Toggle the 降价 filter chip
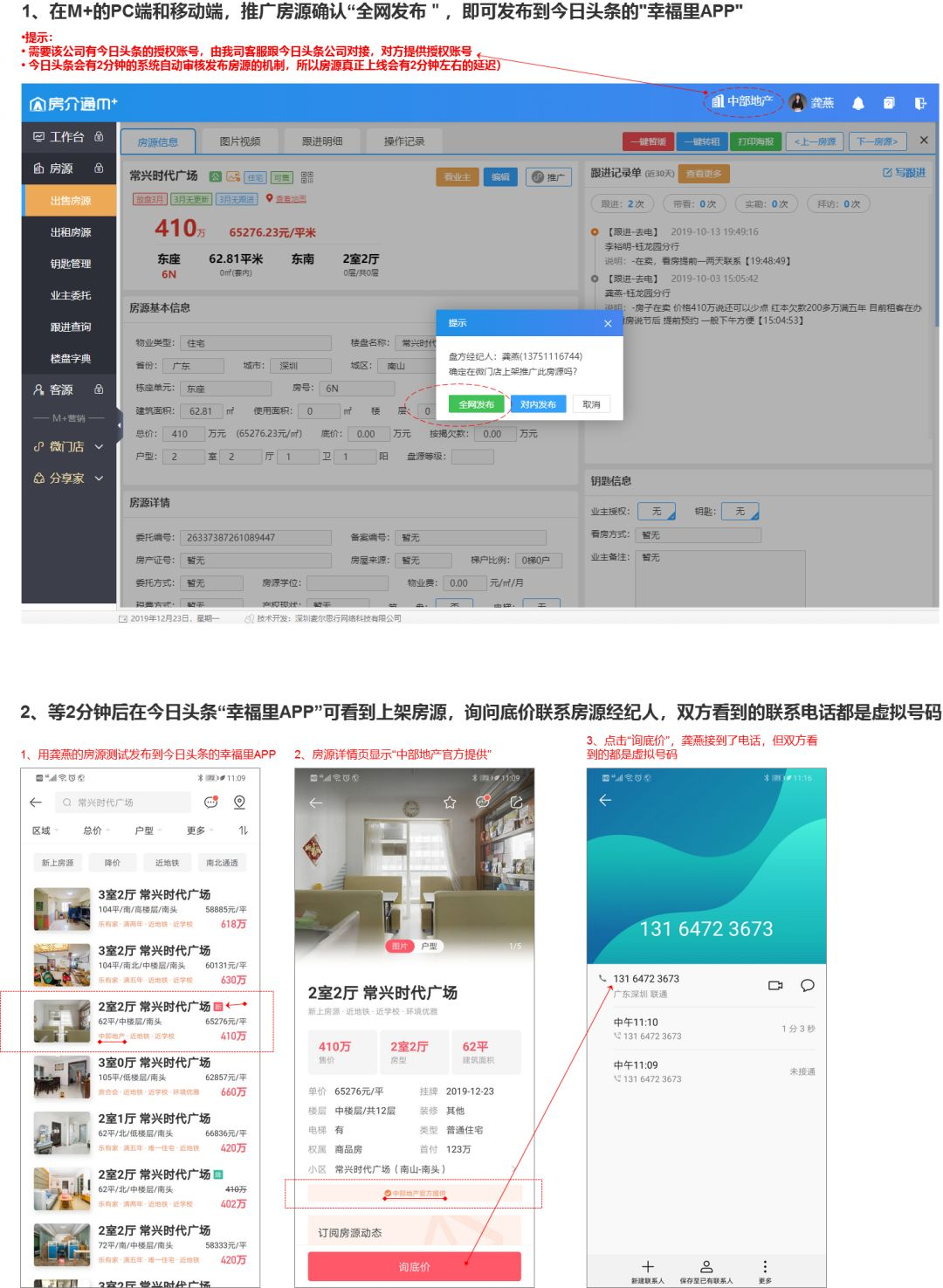Viewport: 943px width, 1288px height. click(113, 863)
